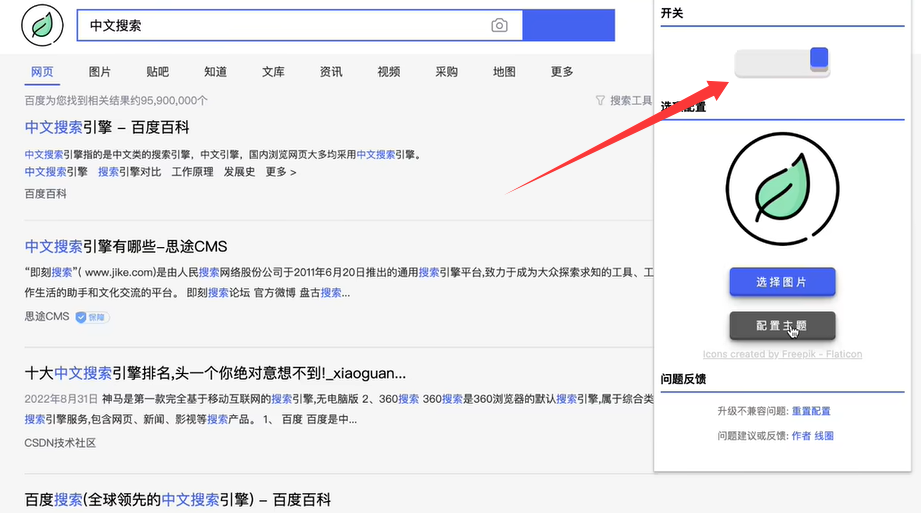Viewport: 921px width, 513px height.
Task: Click the 选择图片 button
Action: (782, 282)
